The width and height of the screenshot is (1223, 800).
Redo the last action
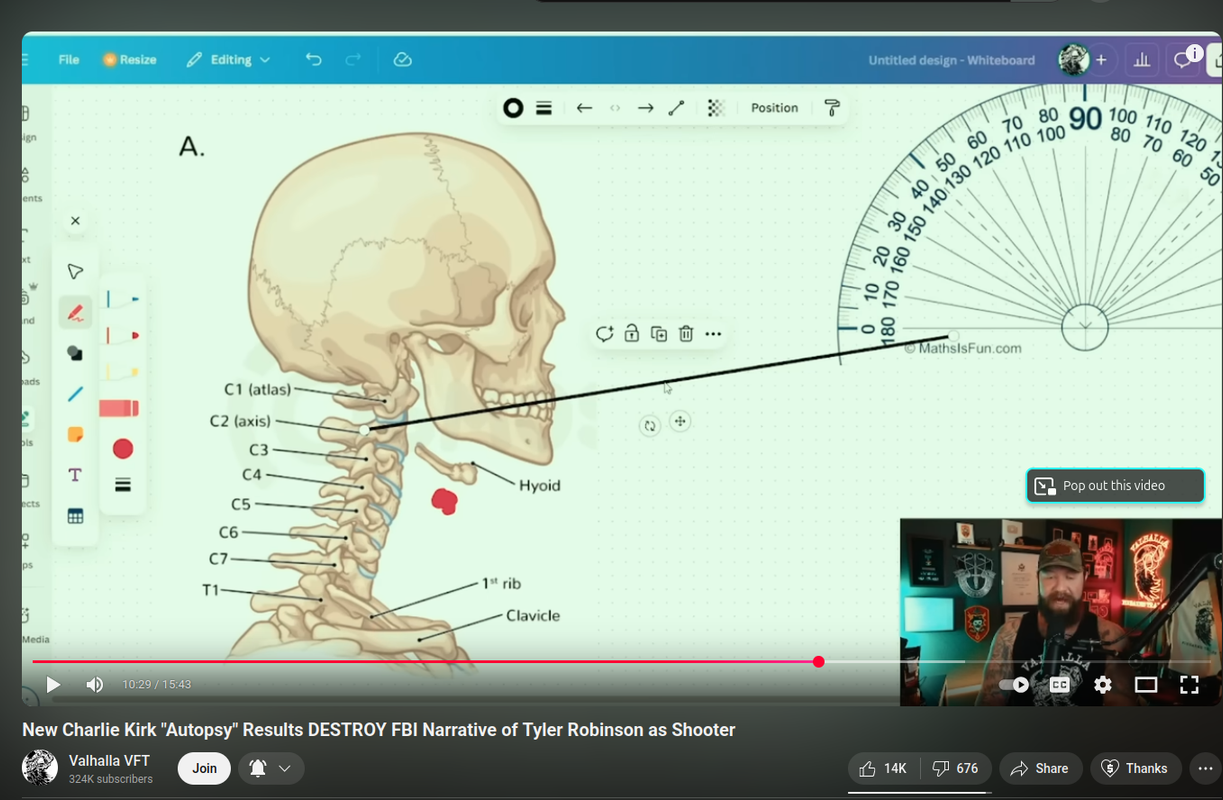tap(353, 60)
